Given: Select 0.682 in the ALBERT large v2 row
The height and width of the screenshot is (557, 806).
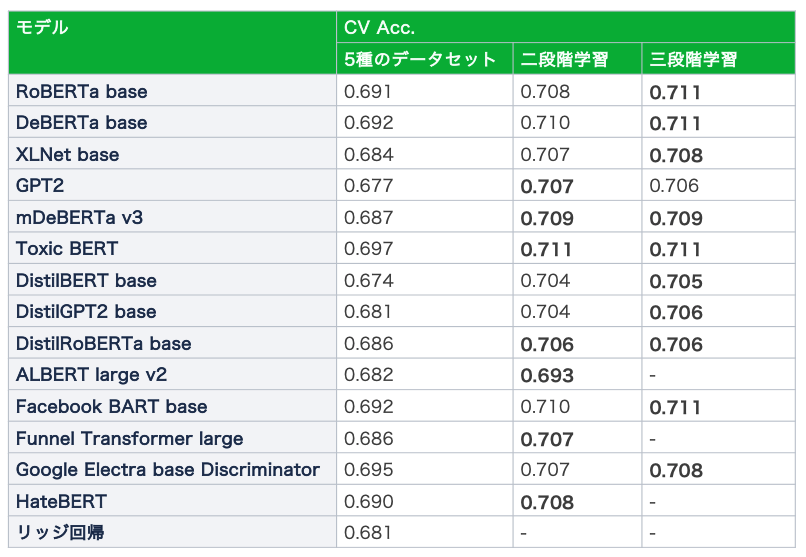Looking at the screenshot, I should click(x=369, y=375).
